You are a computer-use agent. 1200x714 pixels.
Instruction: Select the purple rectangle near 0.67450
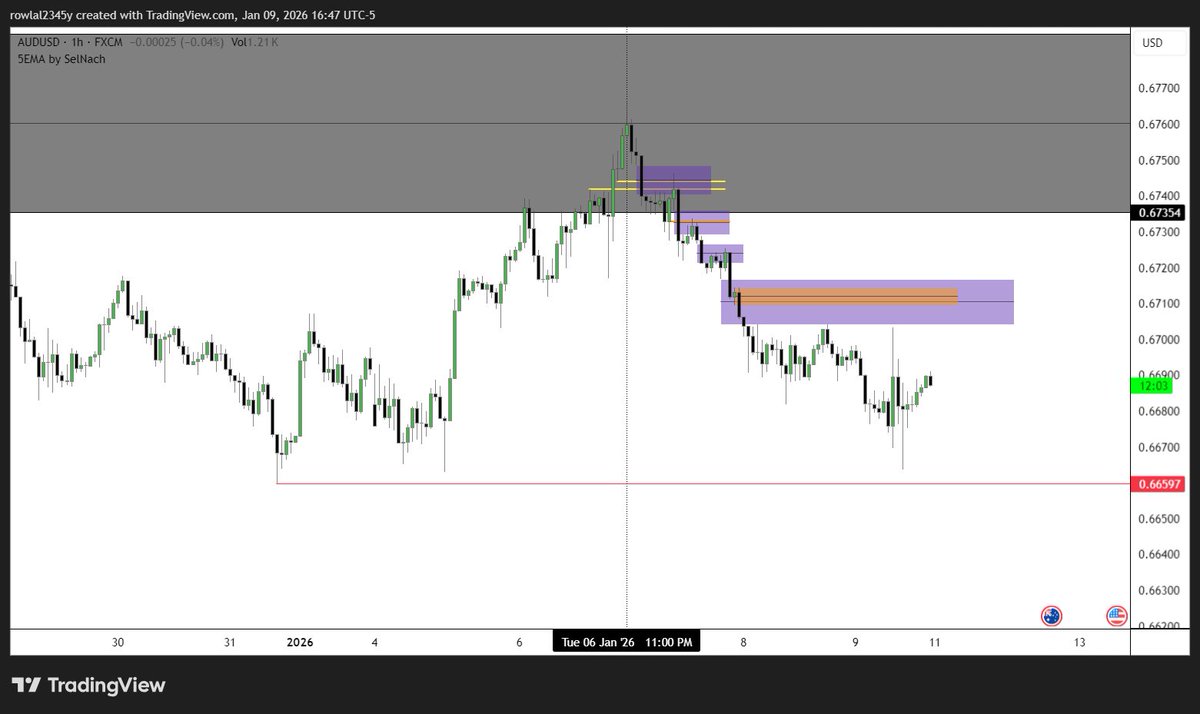676,180
